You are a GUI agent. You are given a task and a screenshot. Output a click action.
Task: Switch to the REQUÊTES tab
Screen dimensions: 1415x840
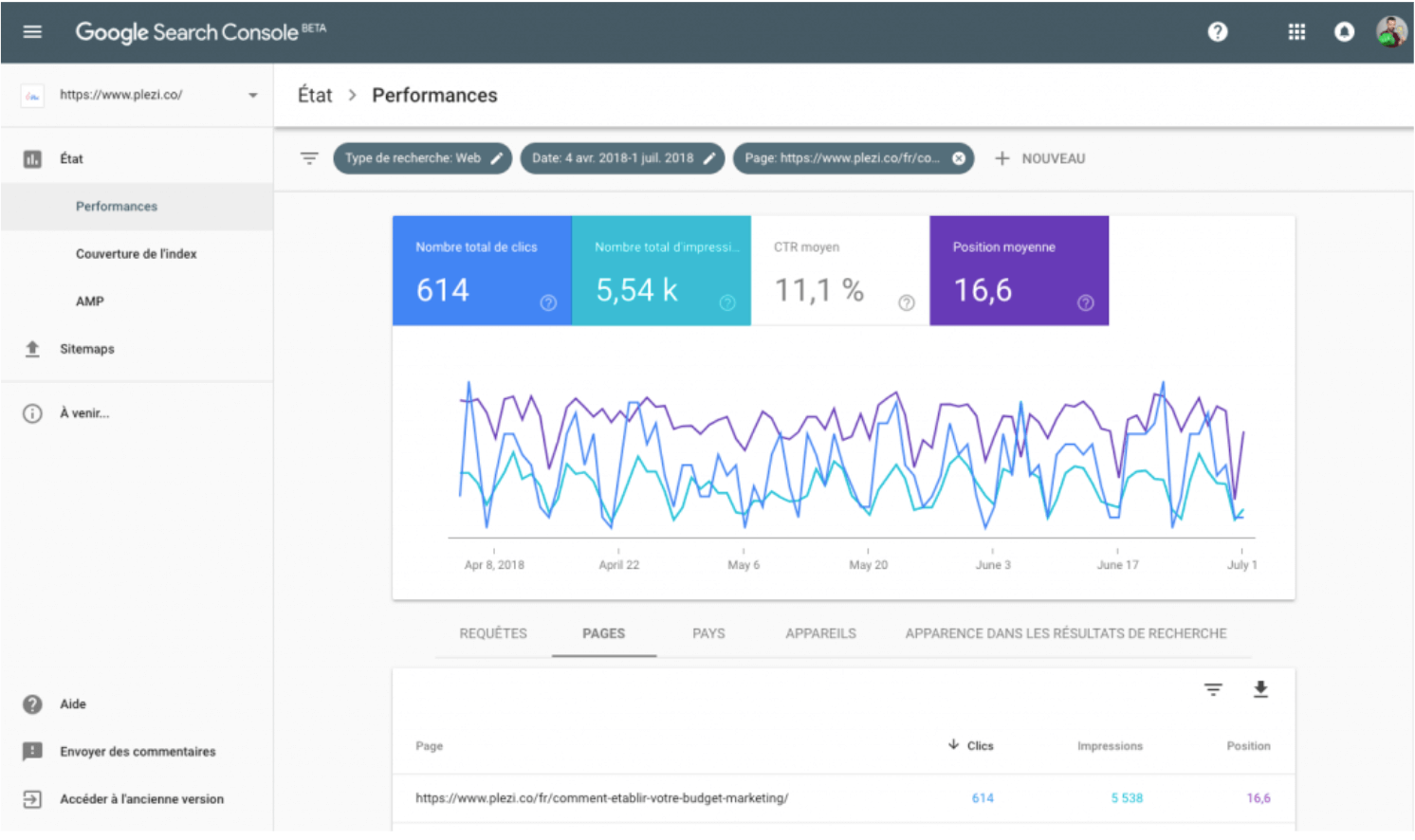click(493, 633)
